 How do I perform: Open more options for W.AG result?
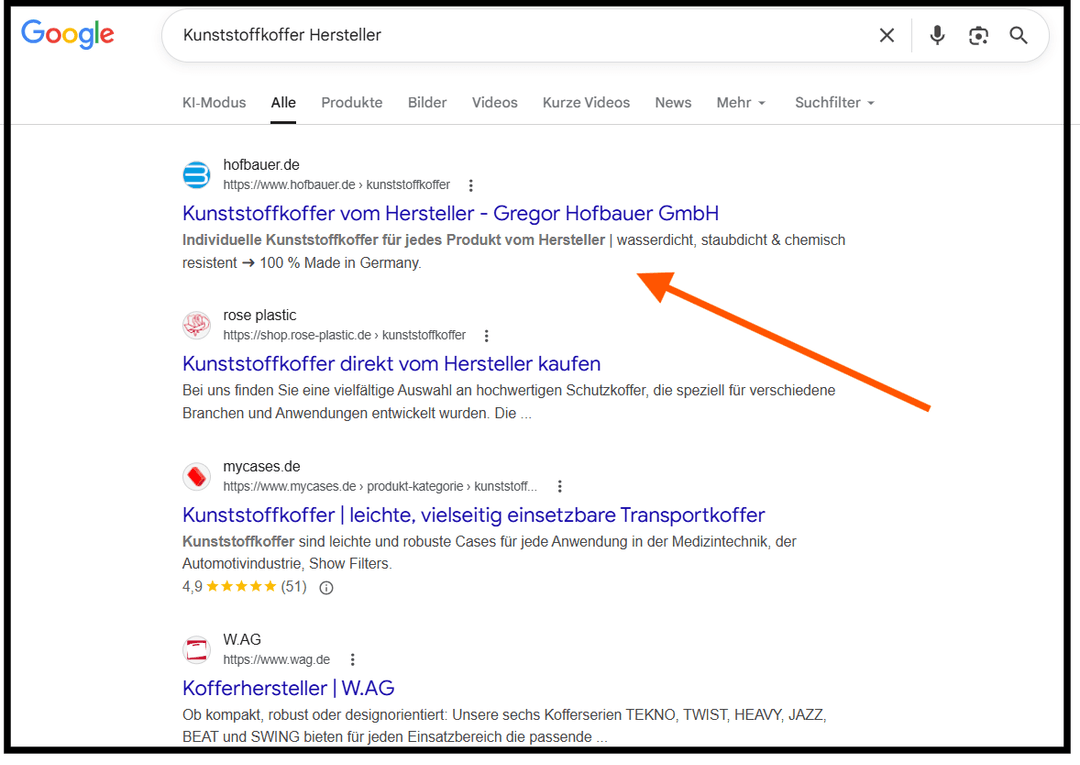(x=353, y=660)
